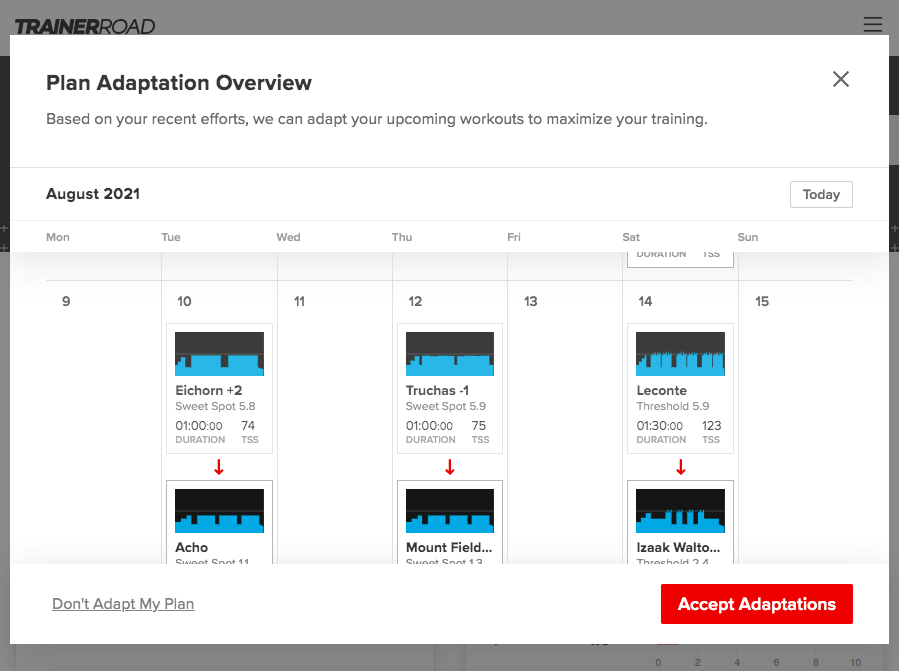Click the TrainerRoad logo
This screenshot has width=899, height=671.
(x=85, y=26)
